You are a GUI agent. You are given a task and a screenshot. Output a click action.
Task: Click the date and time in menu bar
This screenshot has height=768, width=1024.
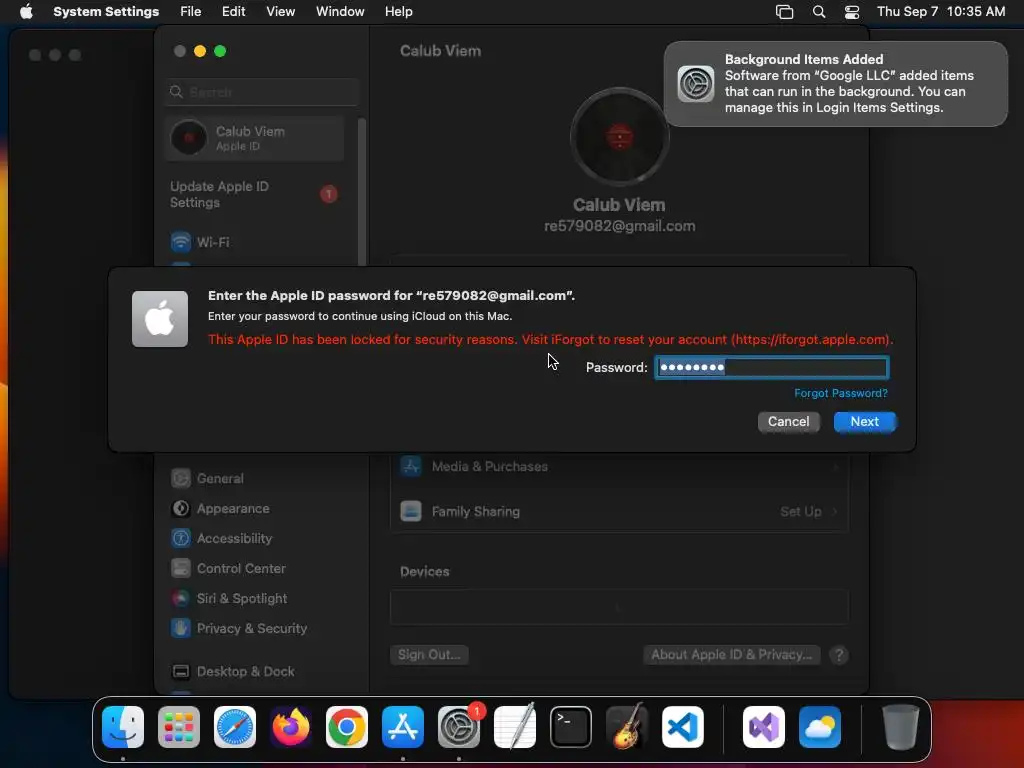pyautogui.click(x=940, y=12)
